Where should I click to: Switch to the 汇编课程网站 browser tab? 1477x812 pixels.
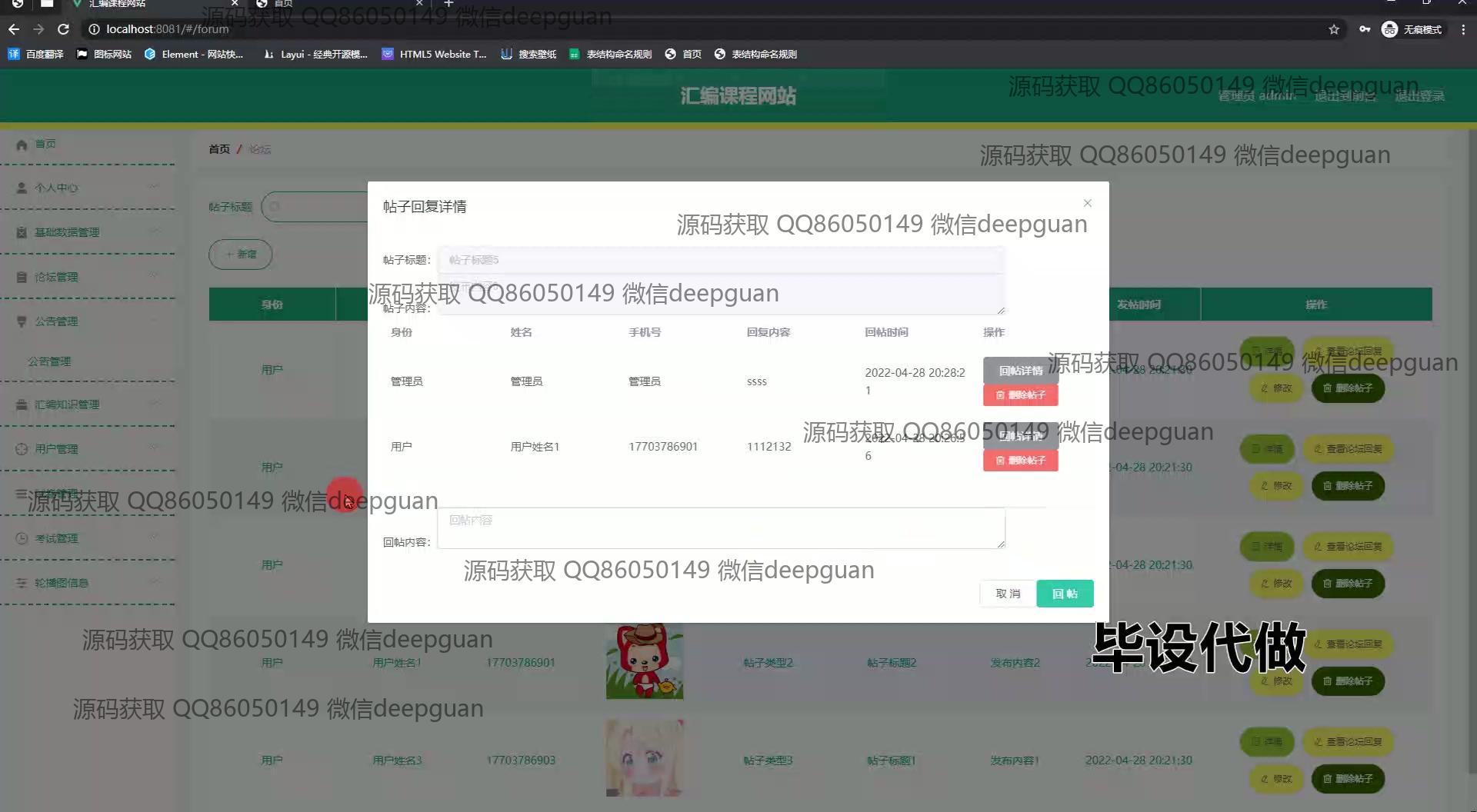(x=154, y=4)
